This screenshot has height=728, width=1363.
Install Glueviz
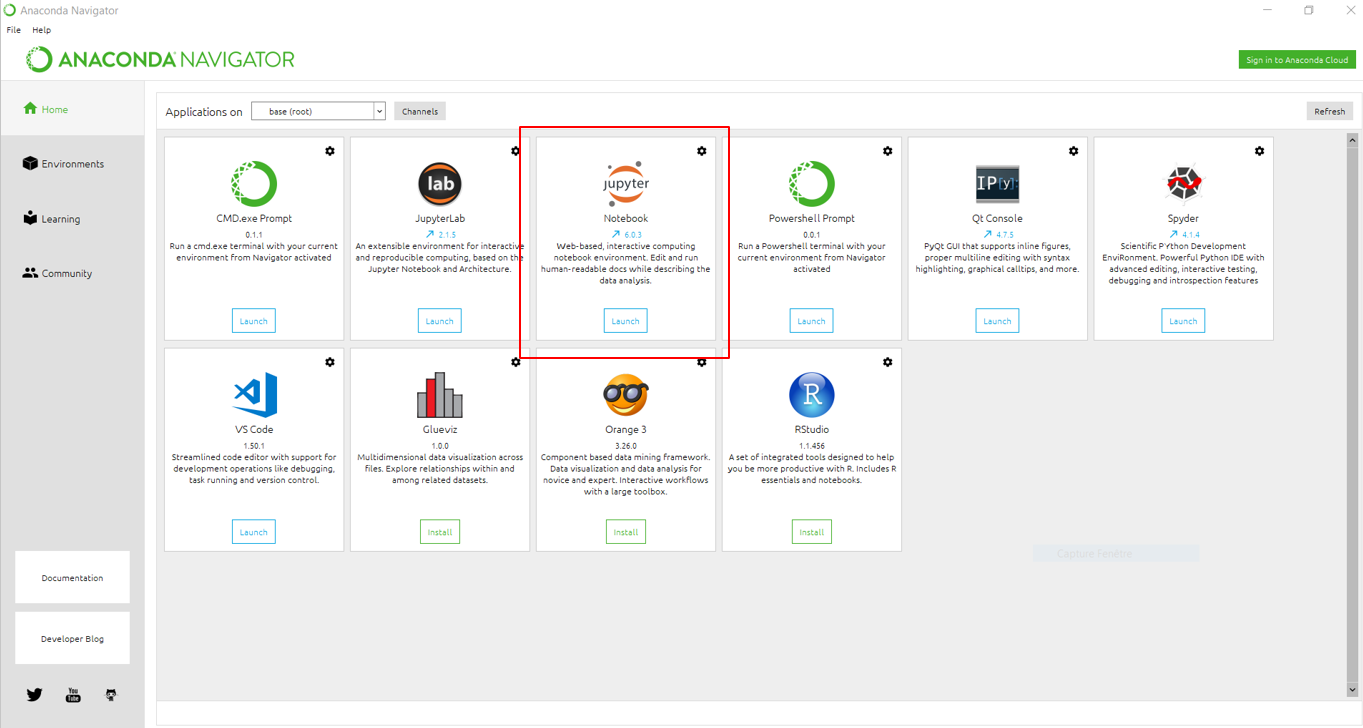coord(440,532)
